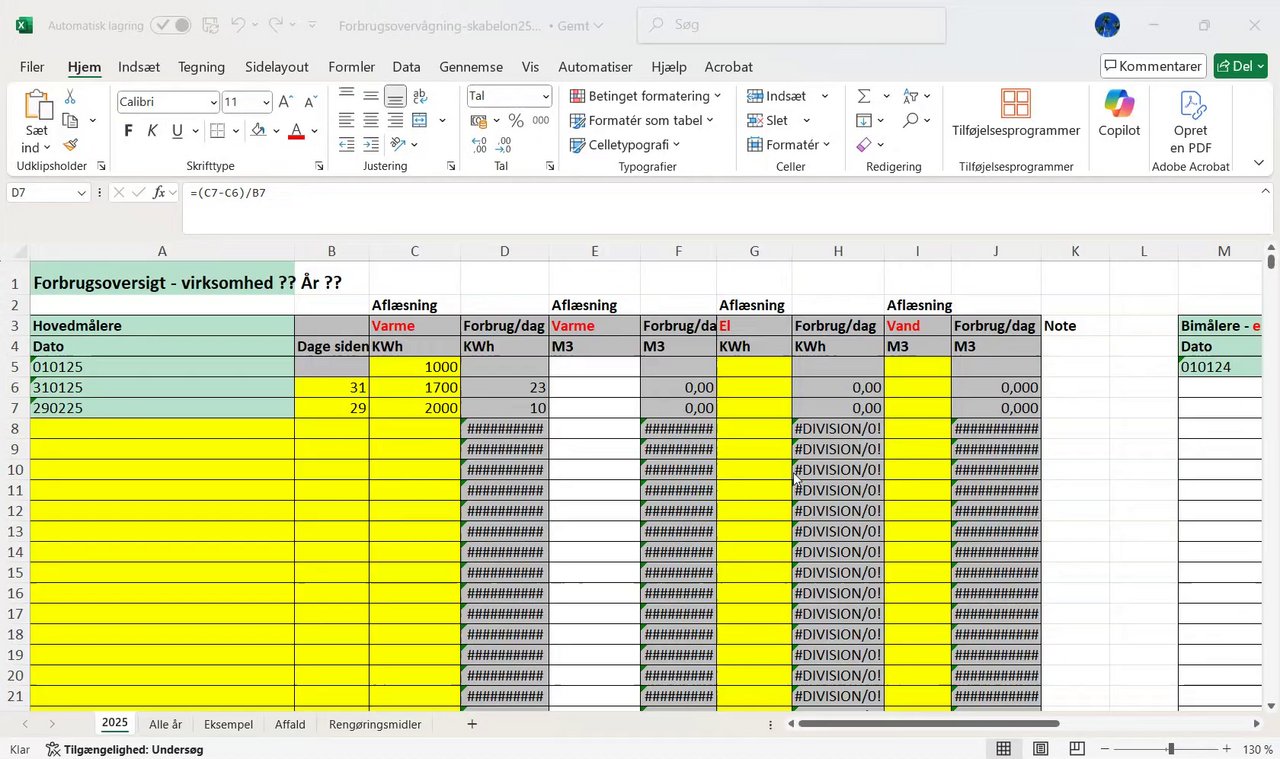Apply bold with the F button
The width and height of the screenshot is (1280, 759).
[128, 131]
